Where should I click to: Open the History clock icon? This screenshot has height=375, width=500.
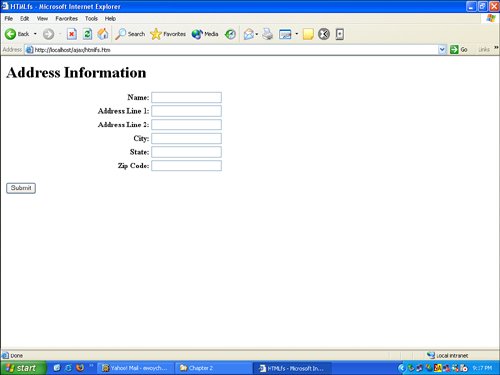tap(230, 34)
